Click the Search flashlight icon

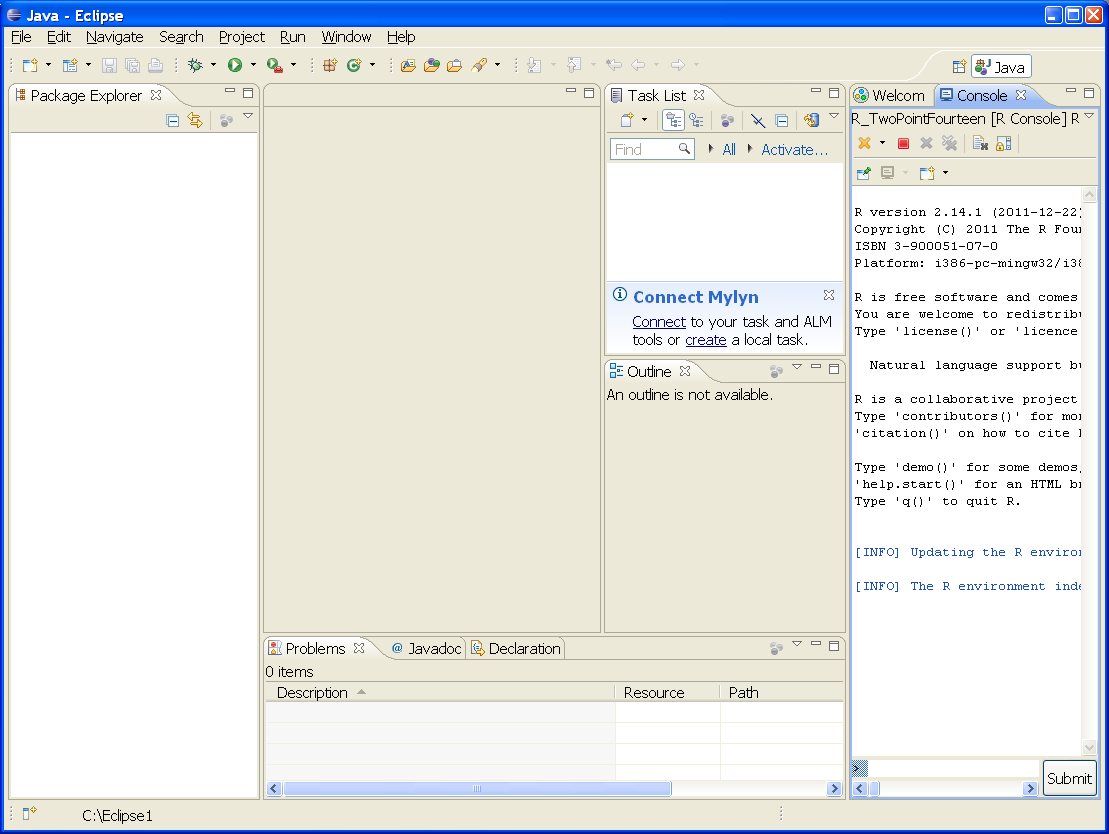pos(479,66)
